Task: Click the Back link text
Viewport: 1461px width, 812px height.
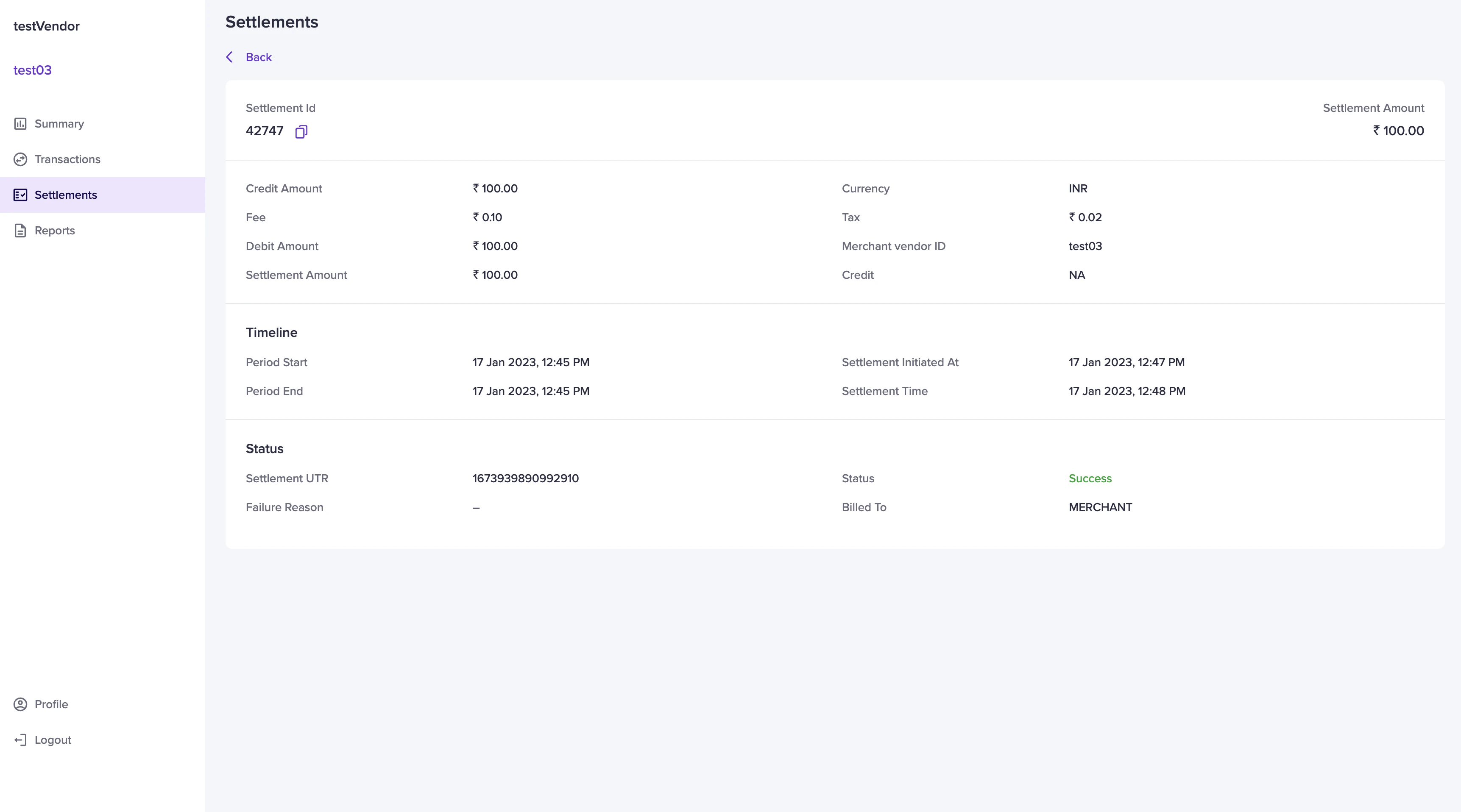Action: click(259, 57)
